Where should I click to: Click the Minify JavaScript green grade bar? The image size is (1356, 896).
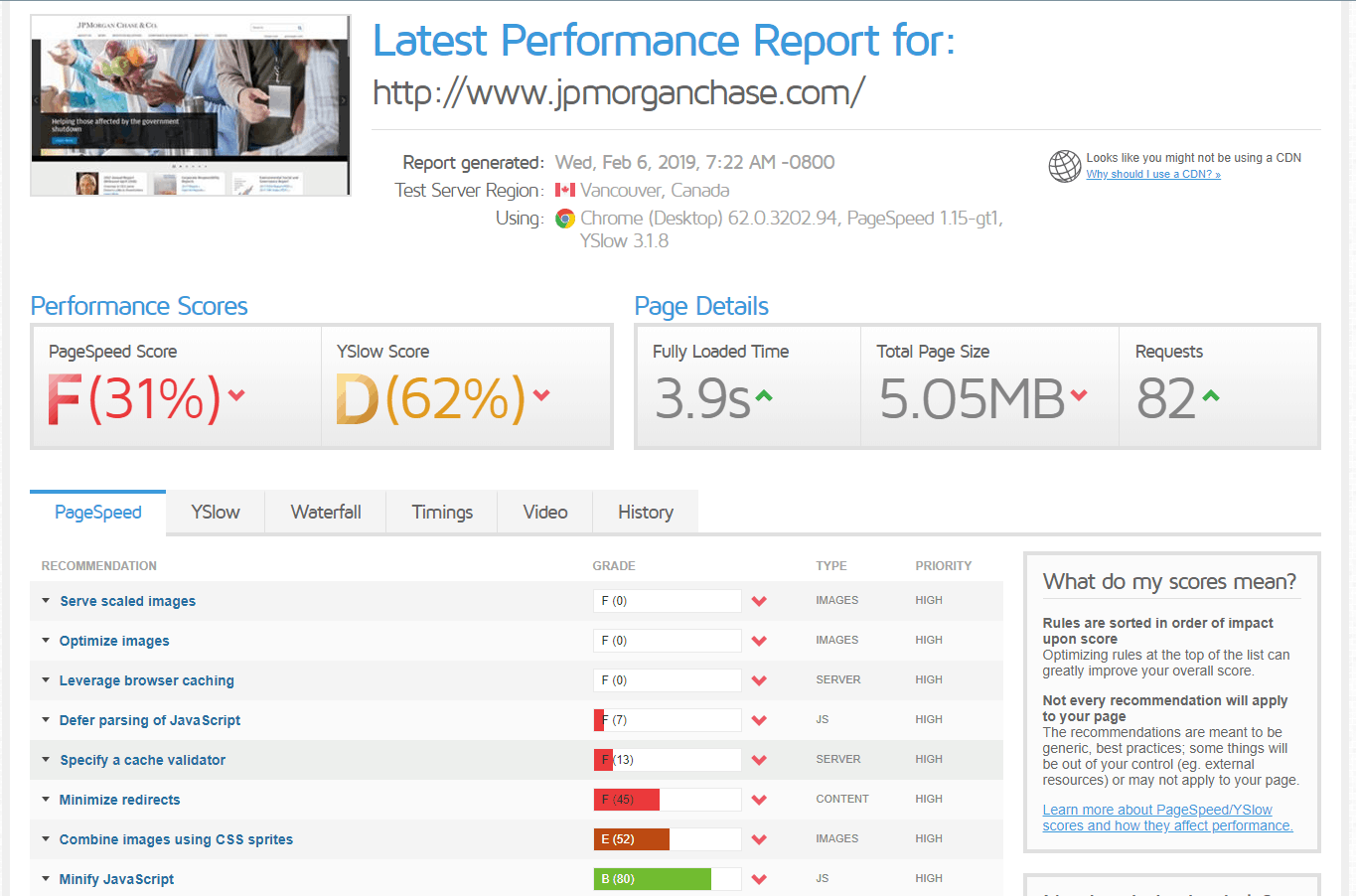point(653,879)
